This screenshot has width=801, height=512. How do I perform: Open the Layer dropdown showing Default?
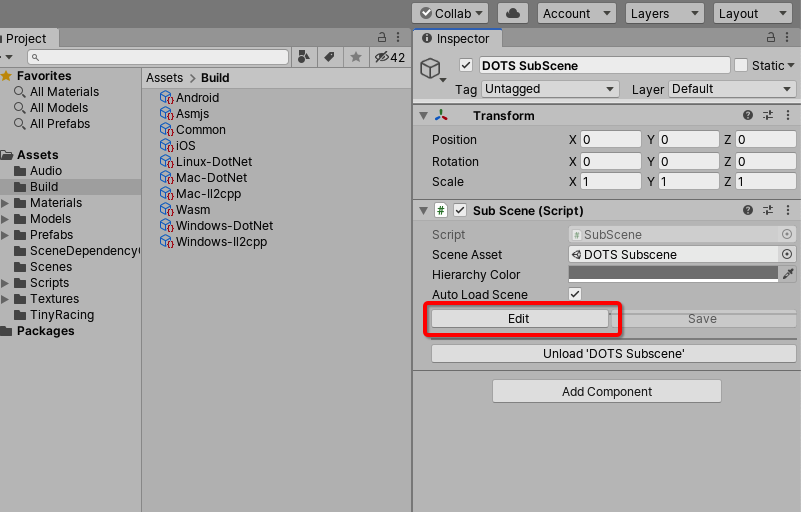click(732, 89)
